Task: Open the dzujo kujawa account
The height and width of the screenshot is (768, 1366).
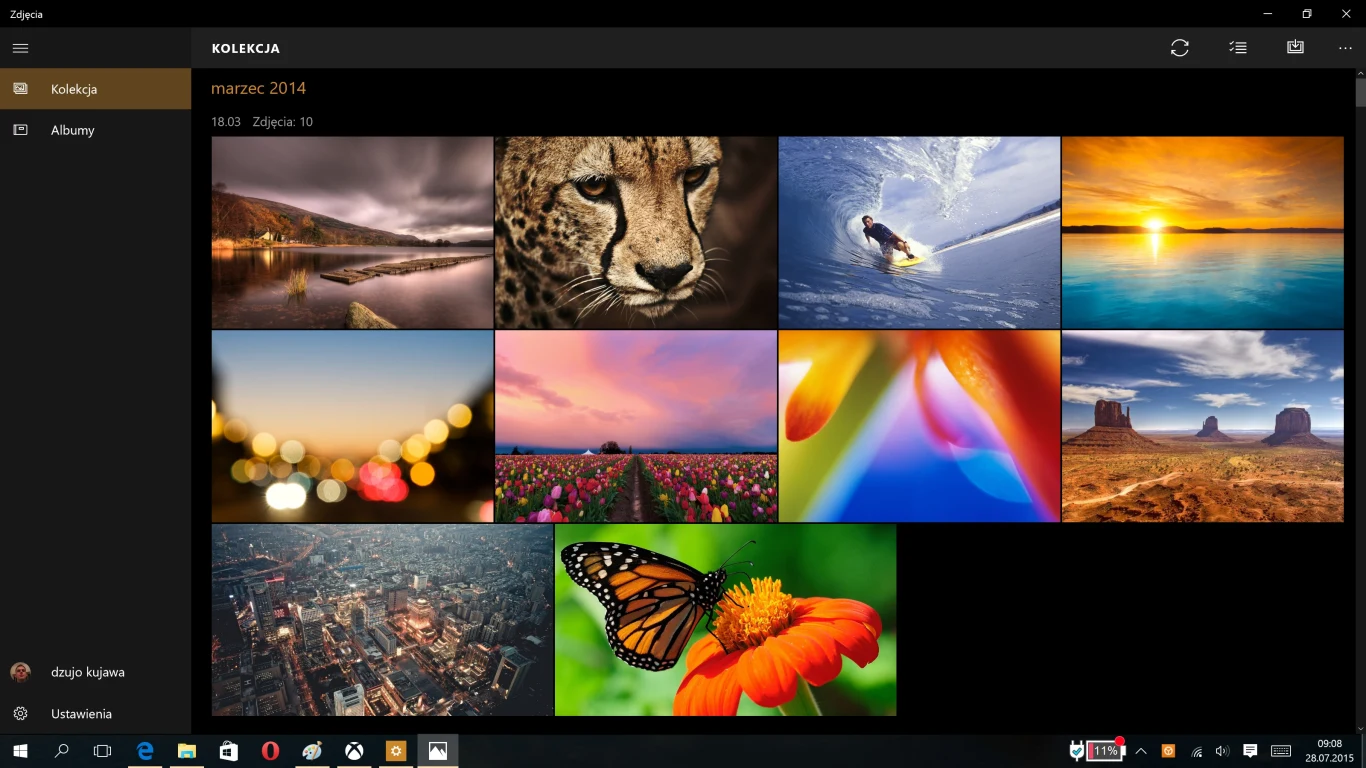Action: (x=88, y=672)
